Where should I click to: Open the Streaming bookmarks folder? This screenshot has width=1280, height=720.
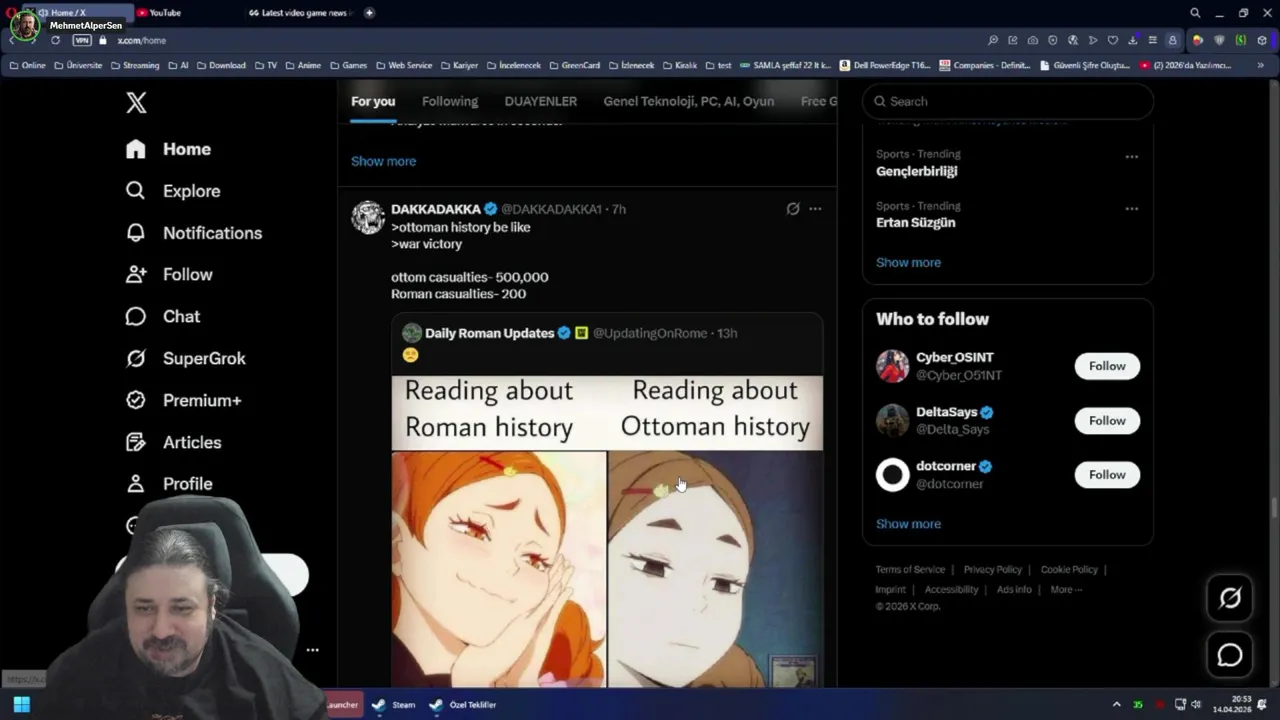[135, 65]
